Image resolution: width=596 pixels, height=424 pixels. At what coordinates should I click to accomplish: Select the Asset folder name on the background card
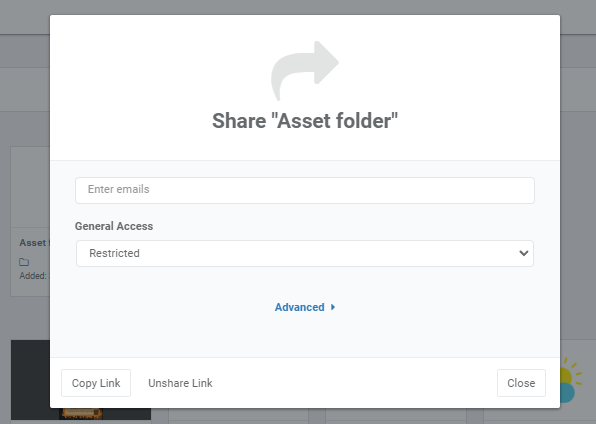pos(34,243)
